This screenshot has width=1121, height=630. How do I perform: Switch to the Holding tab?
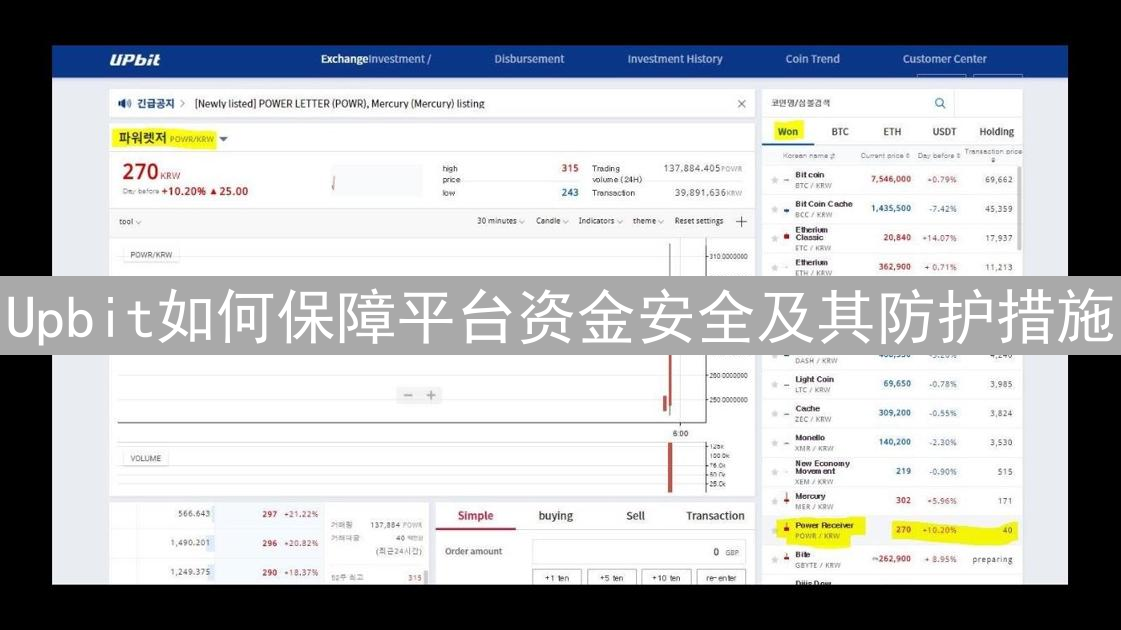pyautogui.click(x=997, y=132)
